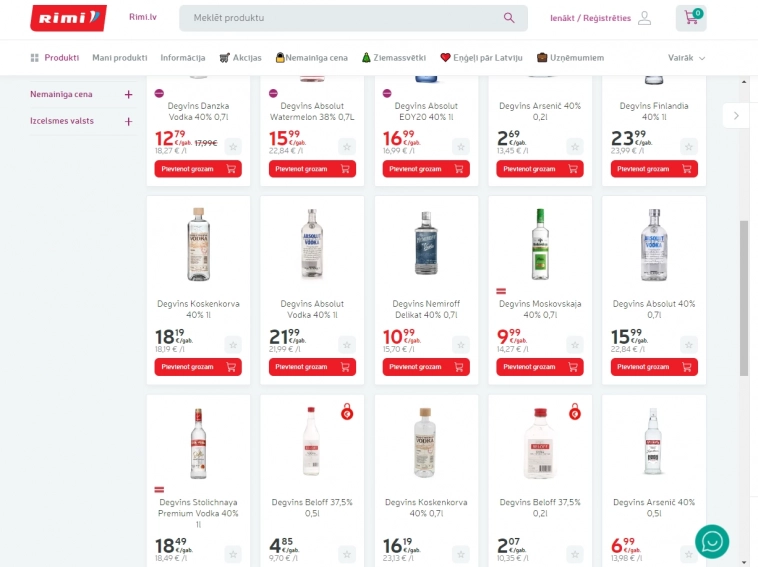
Task: Expand the Nemainīga cena filter
Action: (x=128, y=95)
